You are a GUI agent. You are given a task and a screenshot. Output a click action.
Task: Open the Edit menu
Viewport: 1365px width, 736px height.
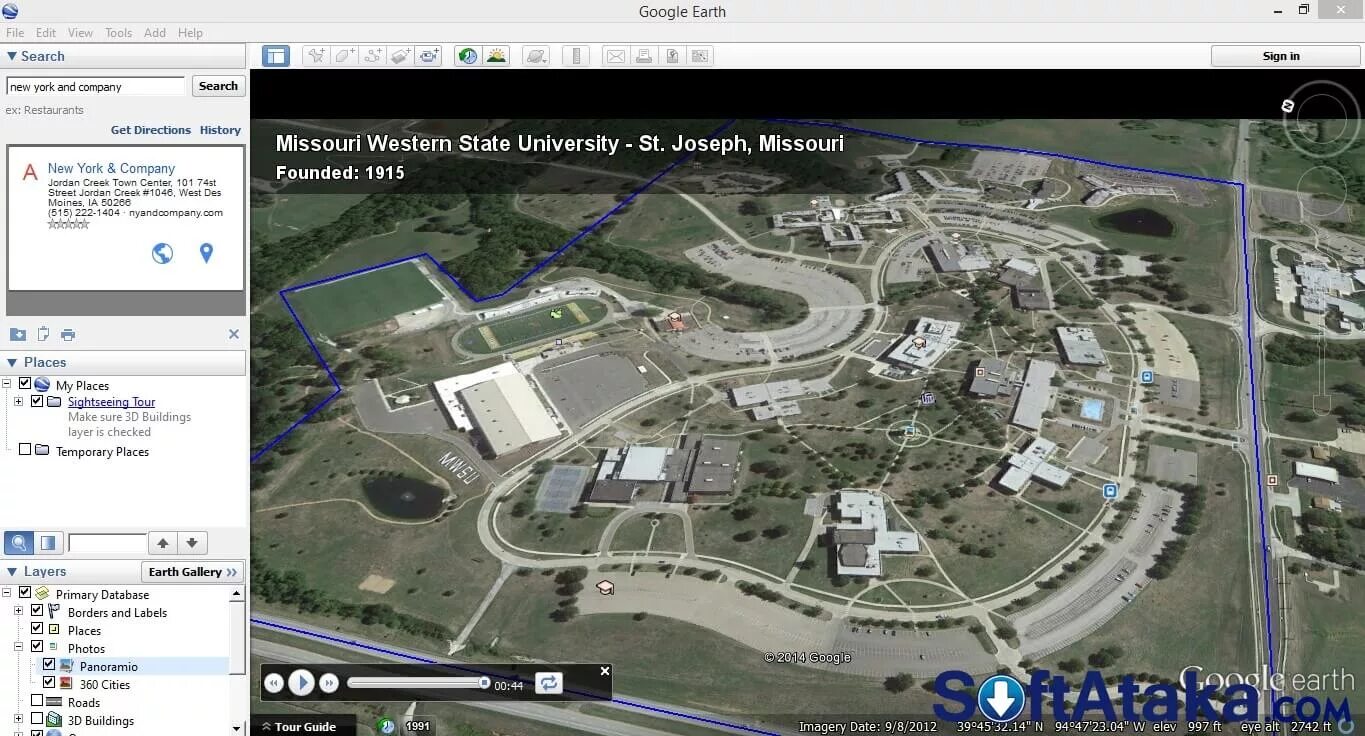coord(46,33)
